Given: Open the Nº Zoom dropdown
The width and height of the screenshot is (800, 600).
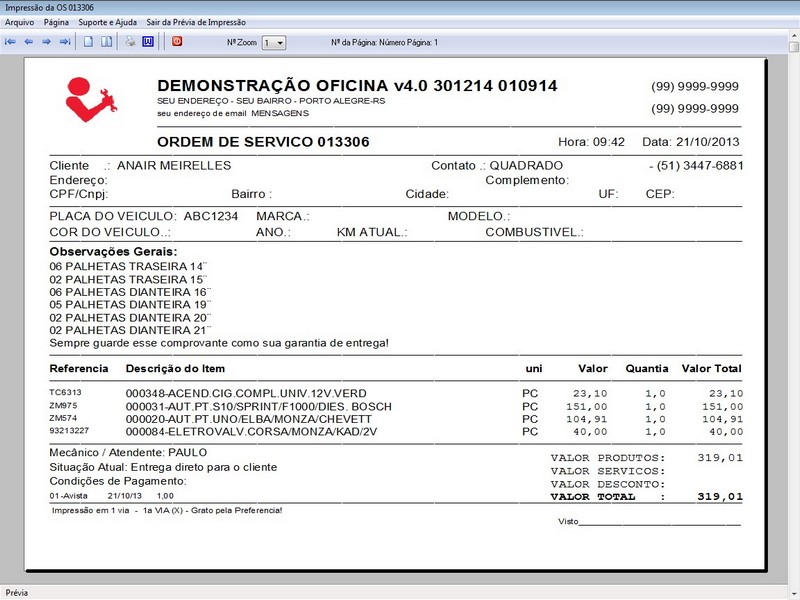Looking at the screenshot, I should (273, 43).
